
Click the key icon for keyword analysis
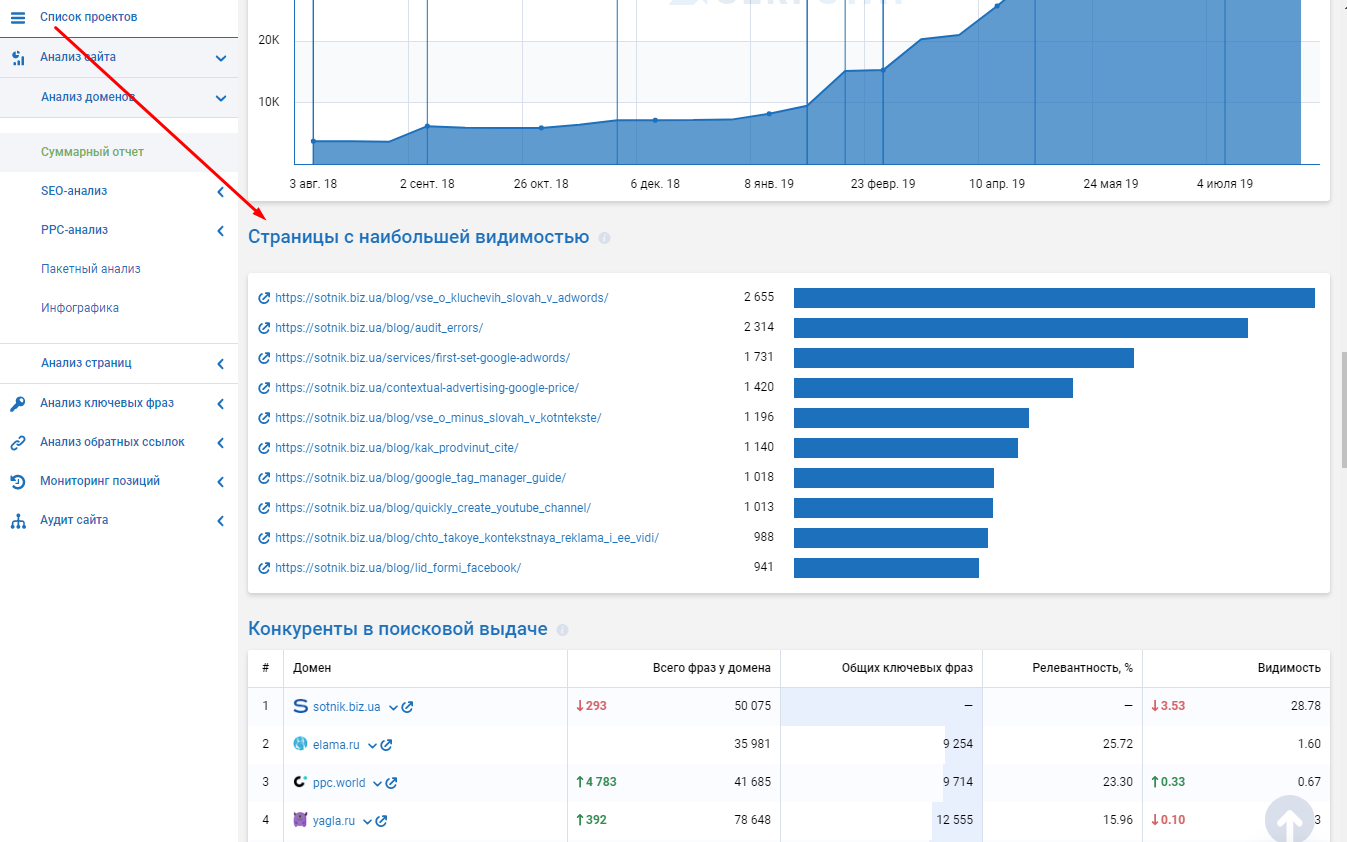coord(18,403)
